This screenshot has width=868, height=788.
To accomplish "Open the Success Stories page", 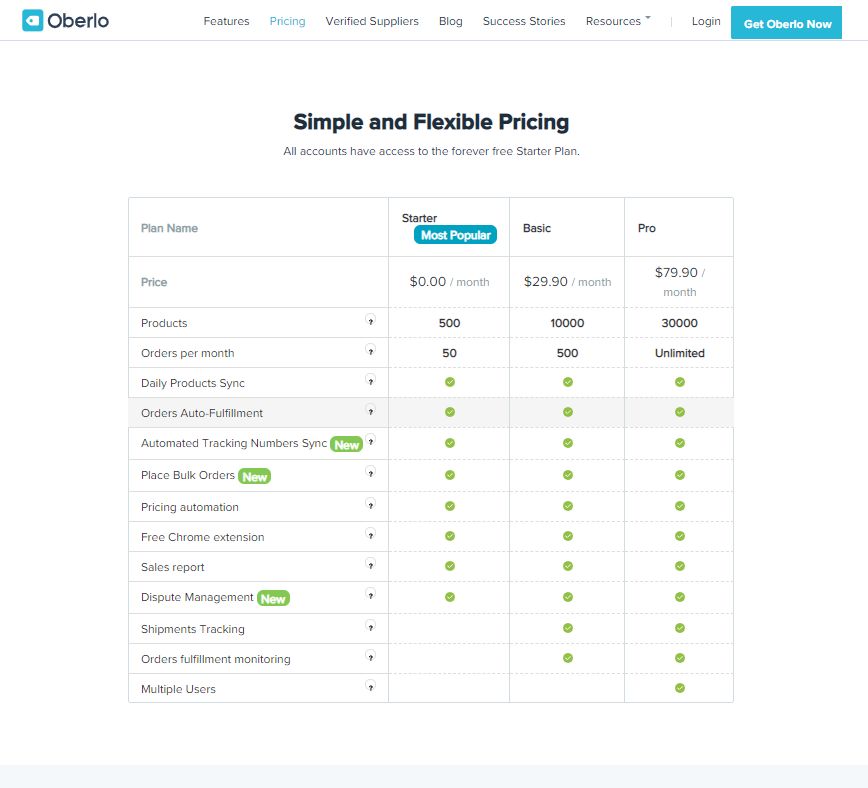I will (x=524, y=21).
